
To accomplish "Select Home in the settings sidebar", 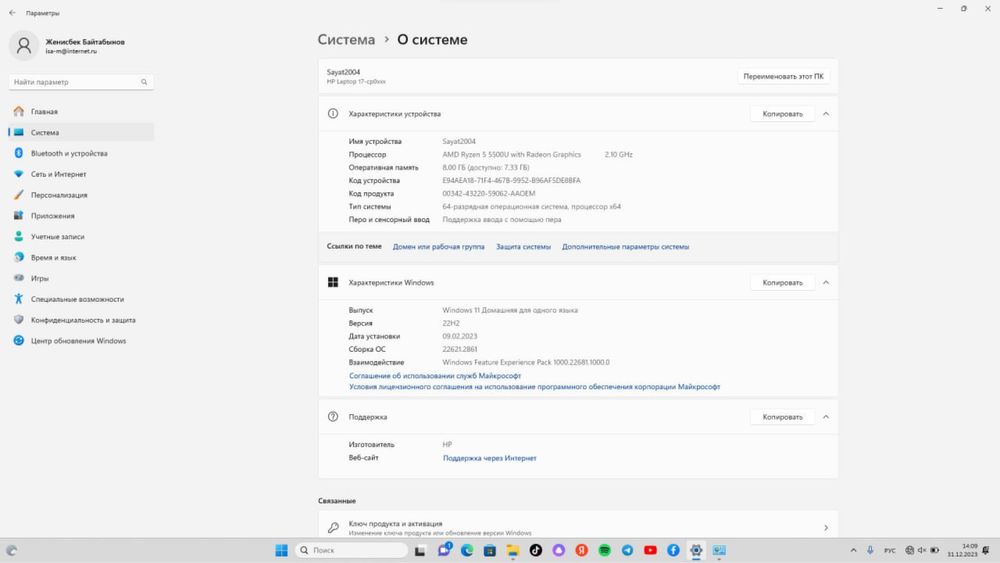I will click(x=44, y=112).
